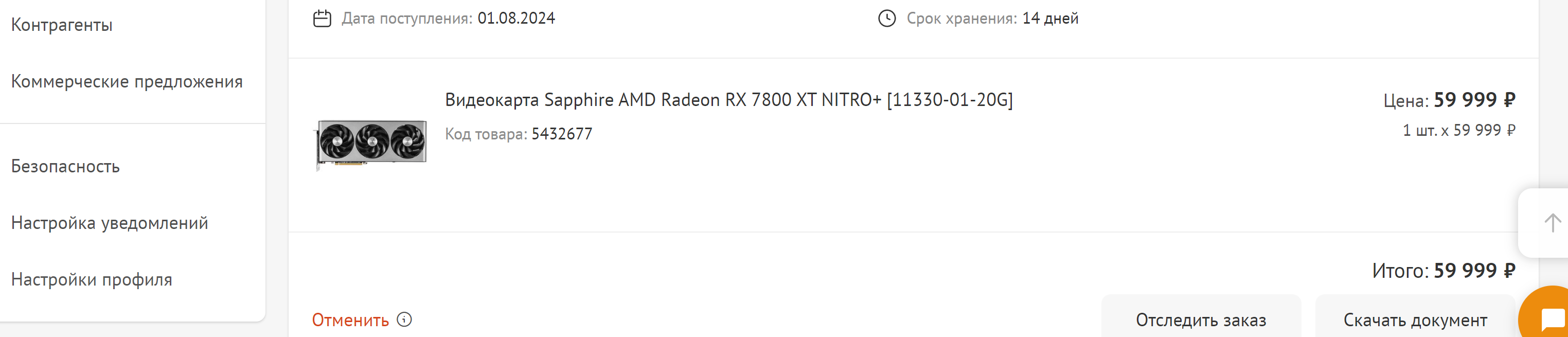This screenshot has height=337, width=1568.
Task: Click the clock icon beside Срок хранения
Action: click(x=886, y=19)
